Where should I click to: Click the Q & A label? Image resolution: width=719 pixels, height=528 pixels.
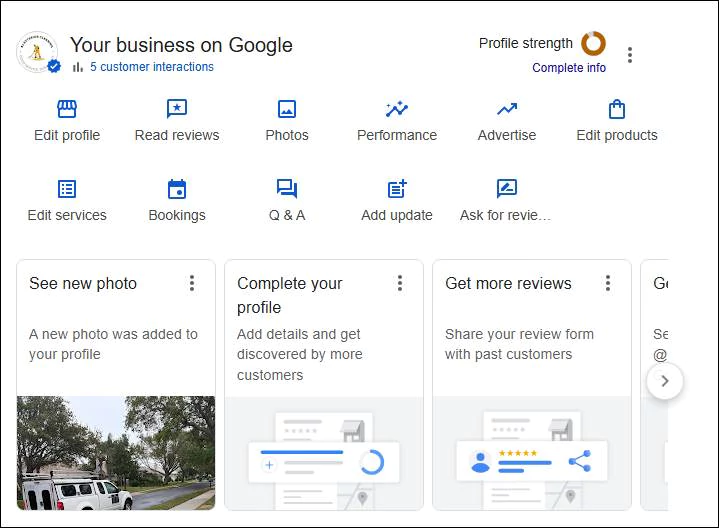pyautogui.click(x=287, y=215)
